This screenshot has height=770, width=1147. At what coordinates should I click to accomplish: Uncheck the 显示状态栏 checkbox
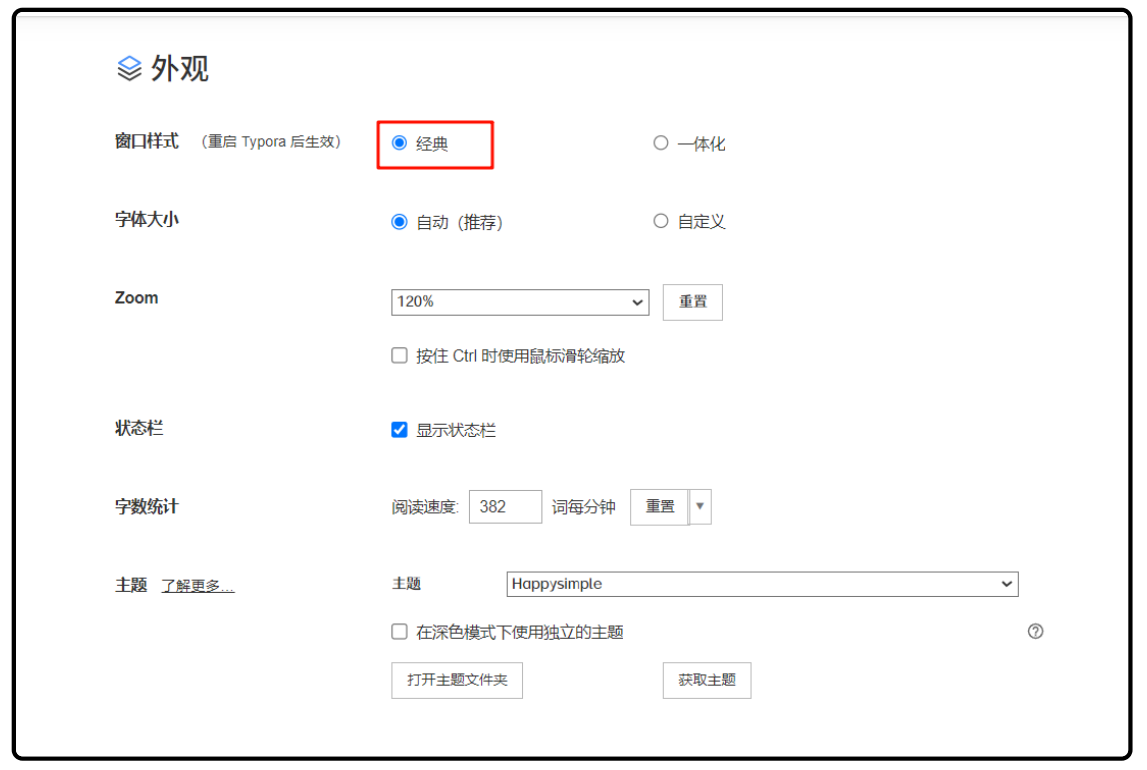399,430
